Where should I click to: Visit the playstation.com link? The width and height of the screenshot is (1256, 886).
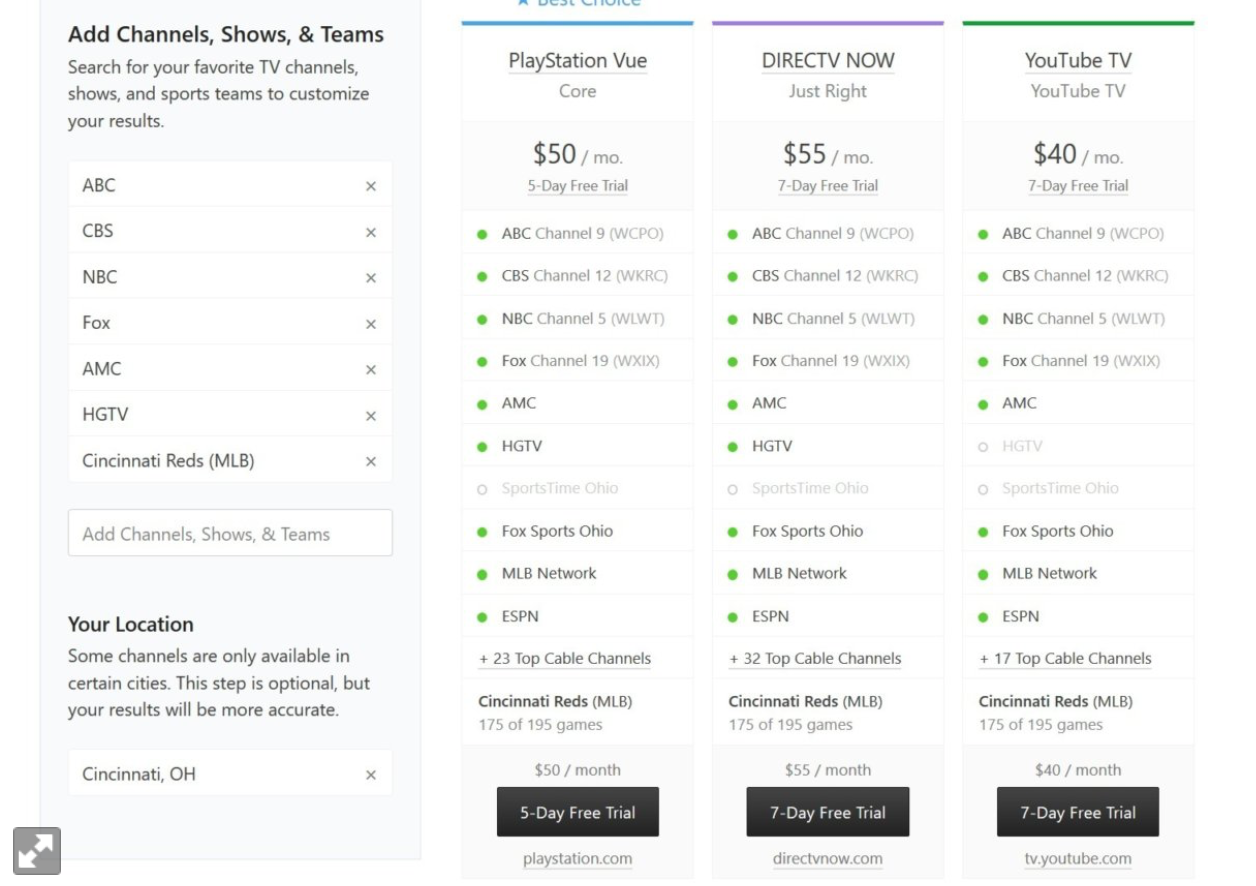pyautogui.click(x=578, y=859)
